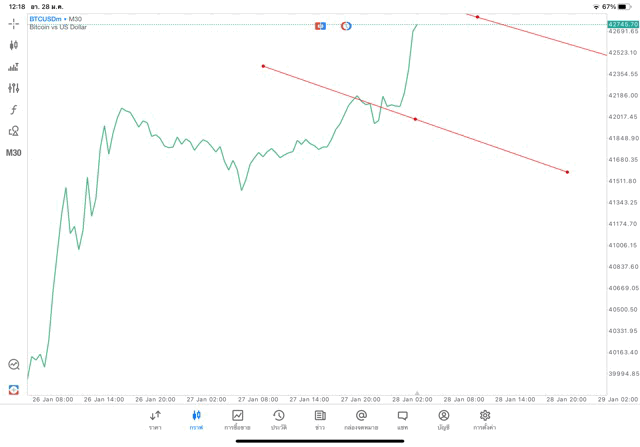The height and width of the screenshot is (447, 640).
Task: Select the Chart (กราฟ) tab
Action: click(x=196, y=419)
